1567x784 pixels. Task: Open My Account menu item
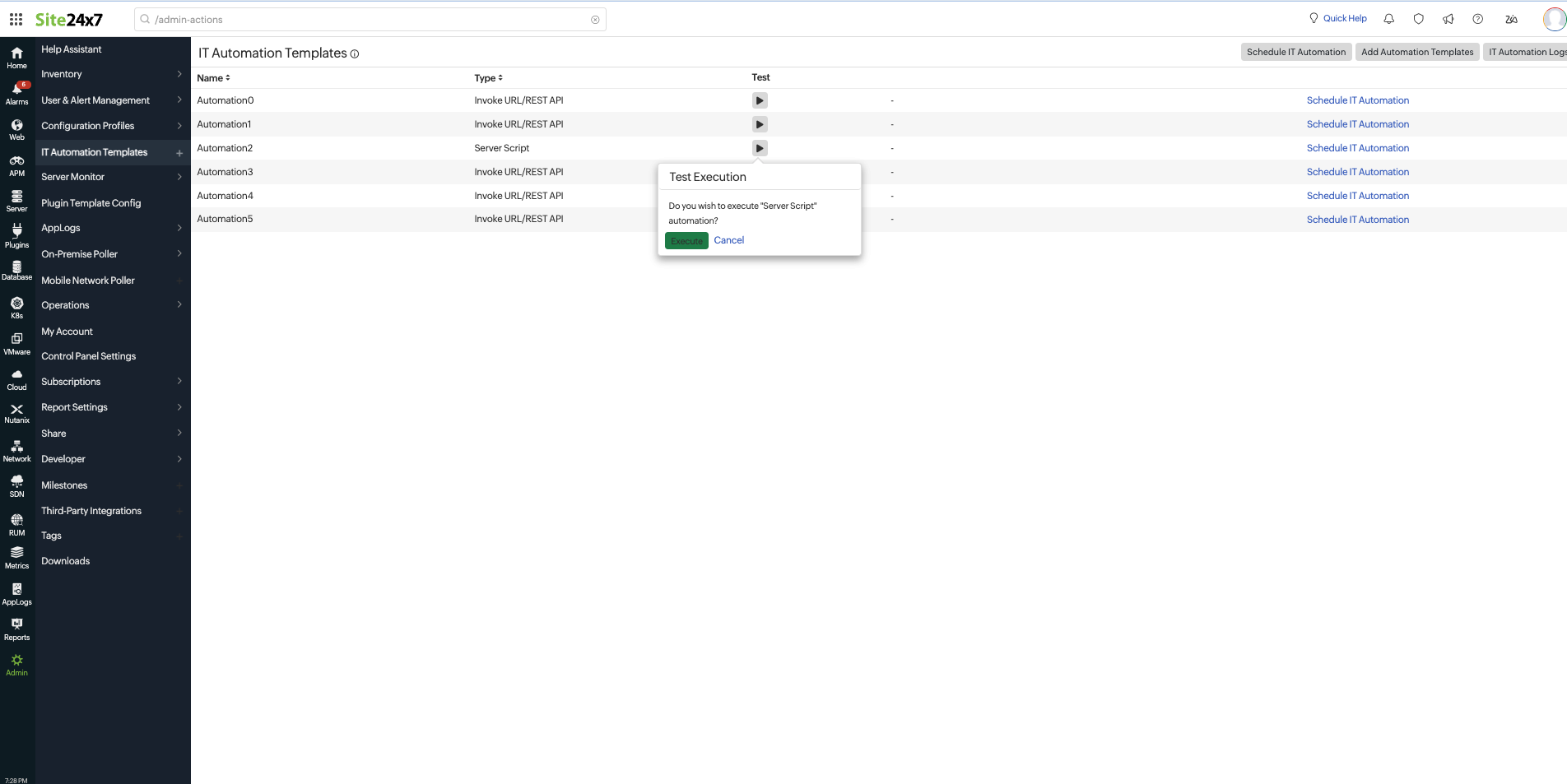[x=67, y=332]
